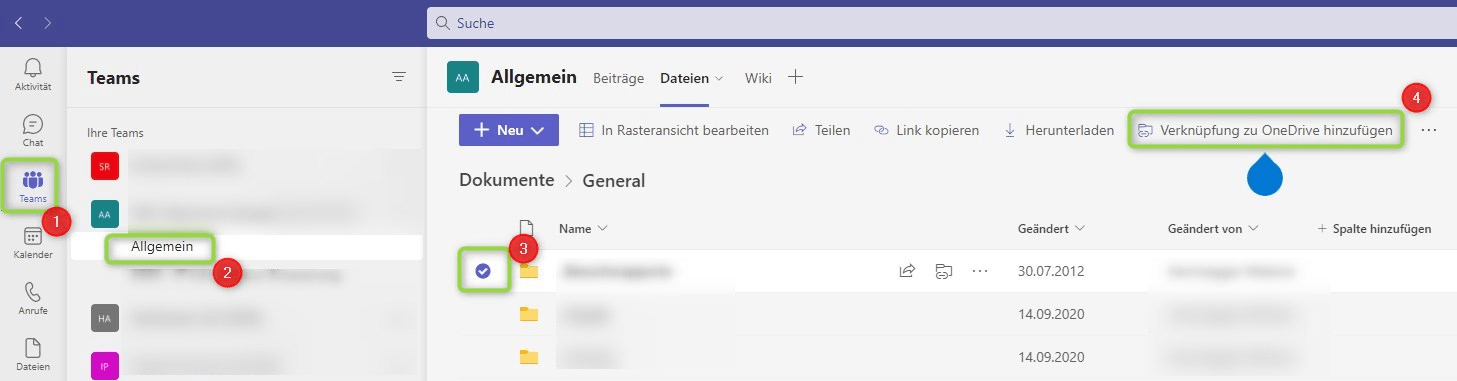Click the filter icon beside Teams heading
The image size is (1457, 381).
(399, 77)
